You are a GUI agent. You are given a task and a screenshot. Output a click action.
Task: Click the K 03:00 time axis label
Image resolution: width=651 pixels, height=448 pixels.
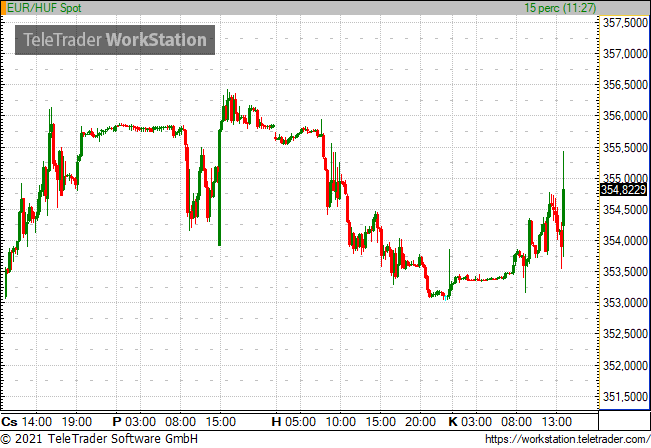click(x=470, y=422)
